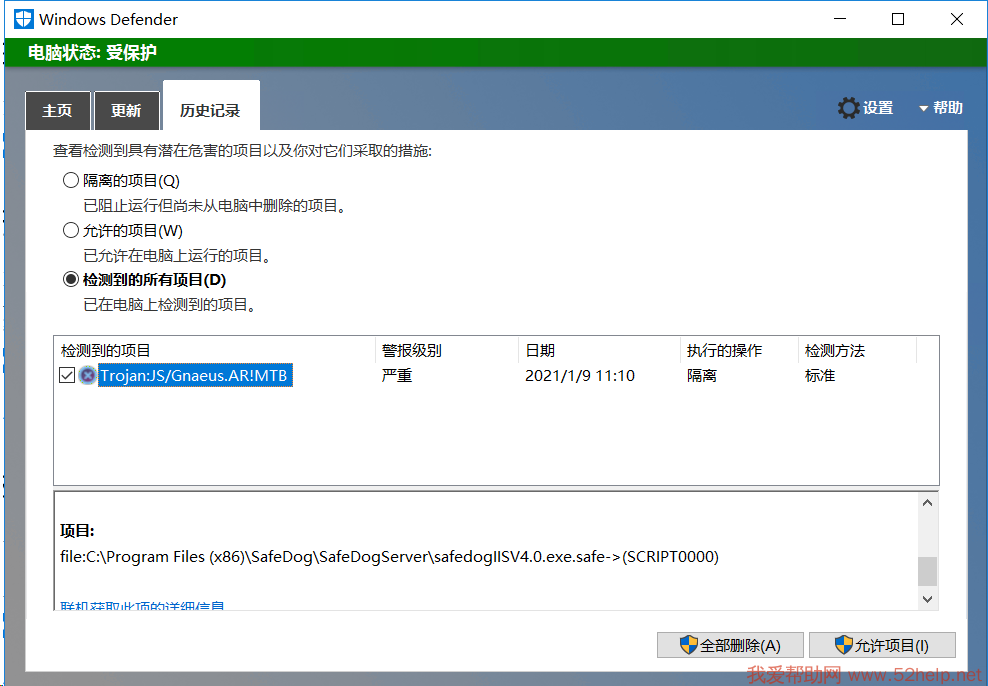This screenshot has height=686, width=988.
Task: Open 联机获取此项的详细信息 link
Action: pyautogui.click(x=142, y=606)
